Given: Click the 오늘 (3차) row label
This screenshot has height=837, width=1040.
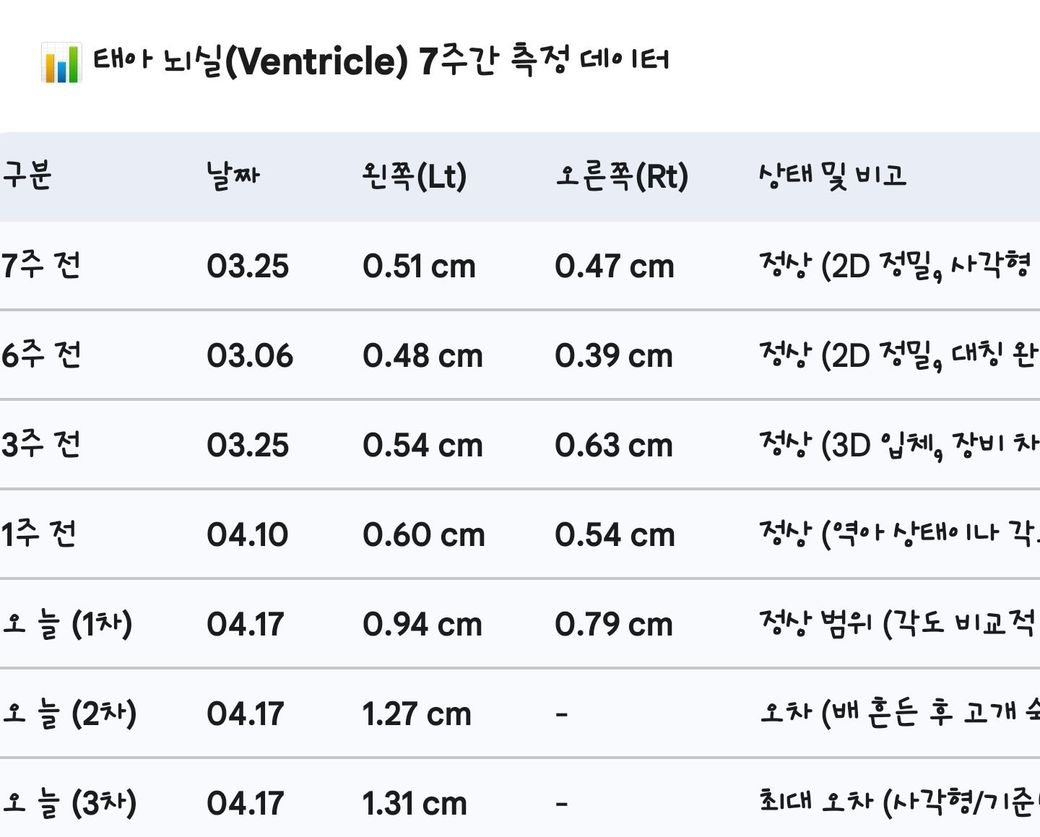Looking at the screenshot, I should 68,803.
